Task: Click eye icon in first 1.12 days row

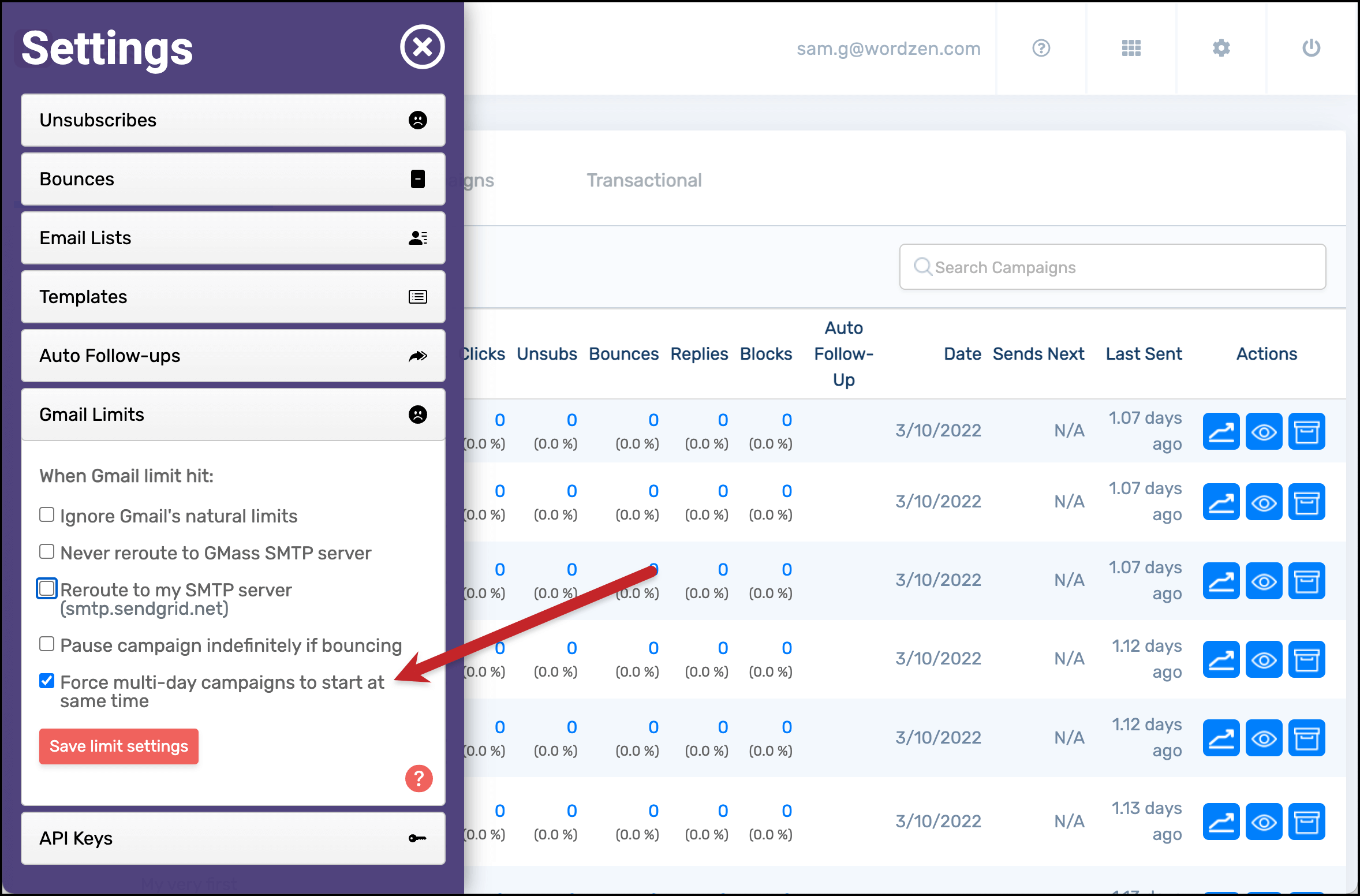Action: 1264,659
